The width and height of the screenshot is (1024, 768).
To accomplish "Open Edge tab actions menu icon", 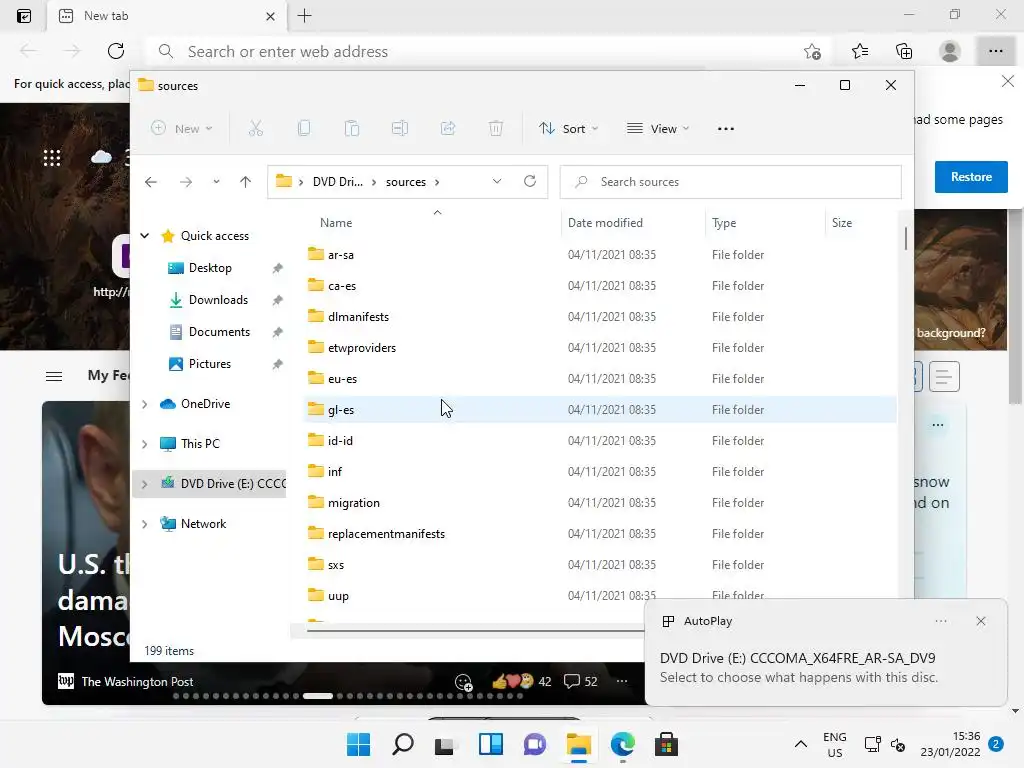I will pos(24,16).
